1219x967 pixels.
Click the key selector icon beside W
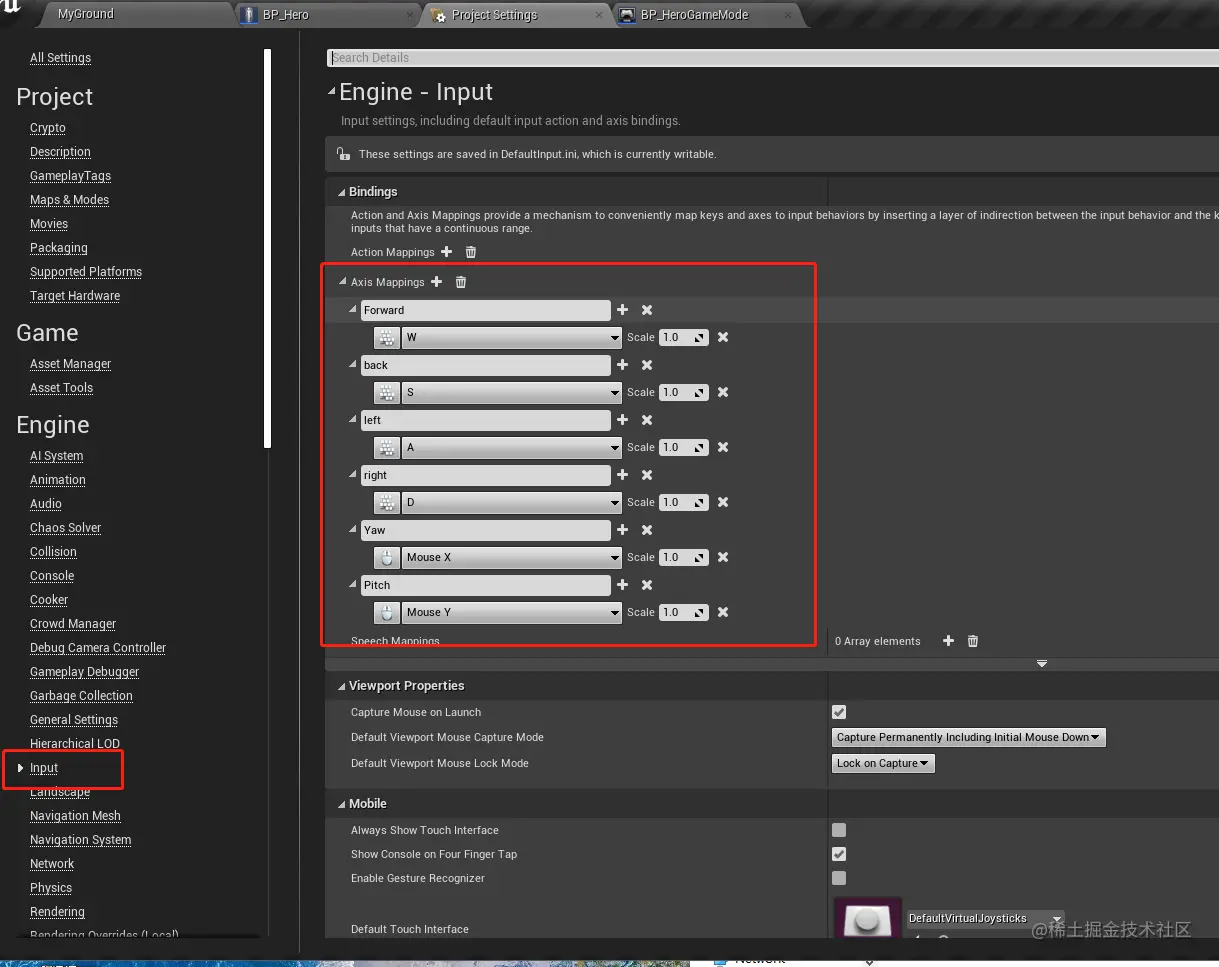point(386,338)
